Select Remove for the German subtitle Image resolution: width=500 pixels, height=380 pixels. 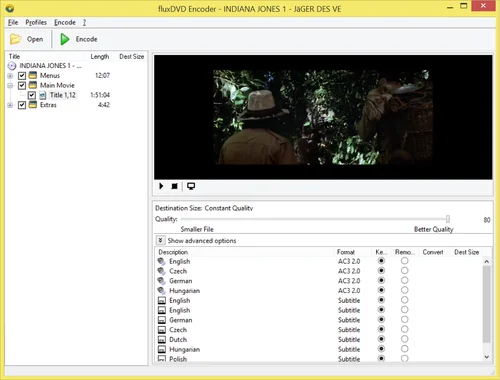coord(404,319)
